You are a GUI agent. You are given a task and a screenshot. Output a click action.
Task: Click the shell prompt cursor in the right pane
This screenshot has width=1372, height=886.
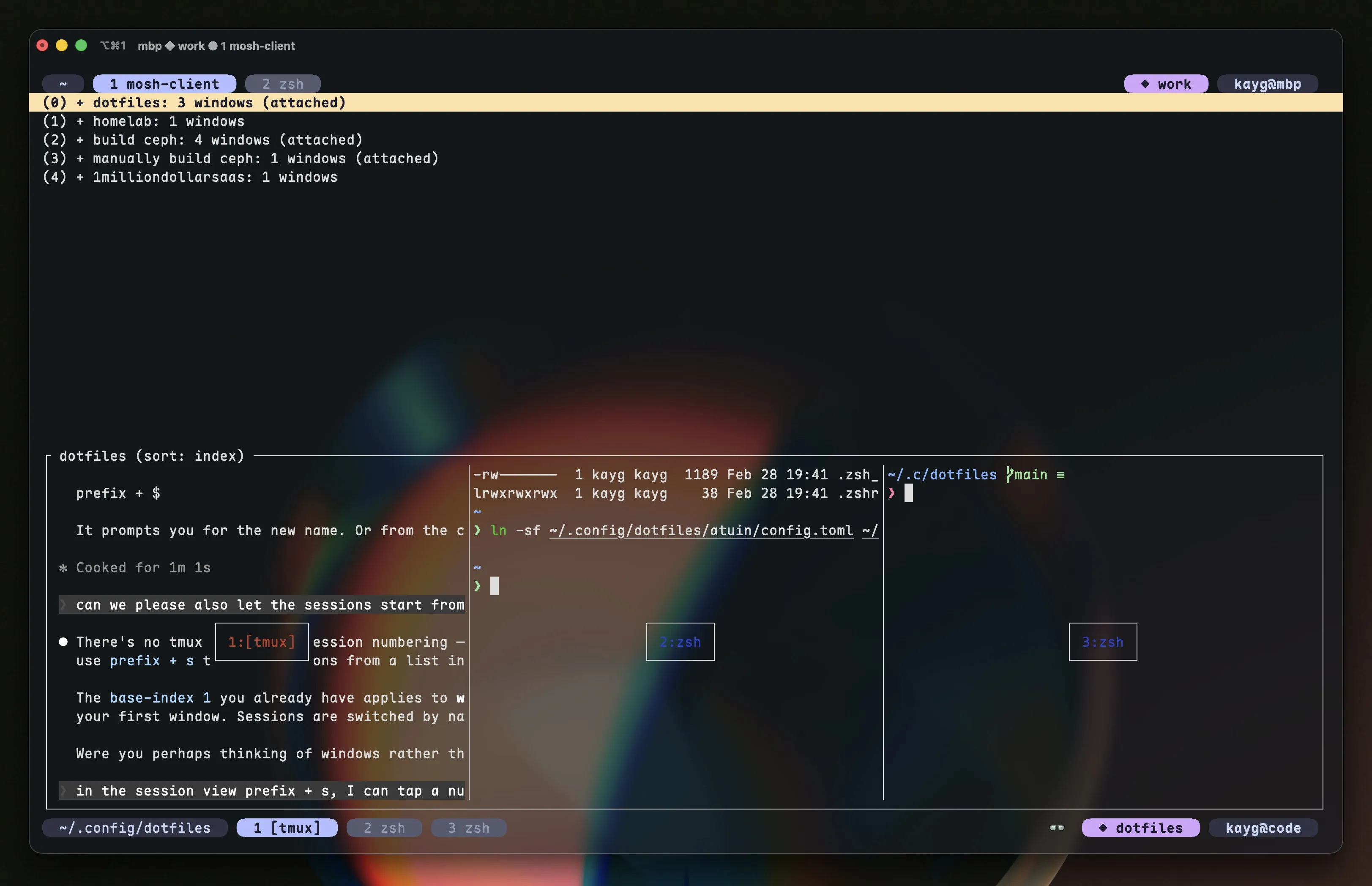click(908, 493)
